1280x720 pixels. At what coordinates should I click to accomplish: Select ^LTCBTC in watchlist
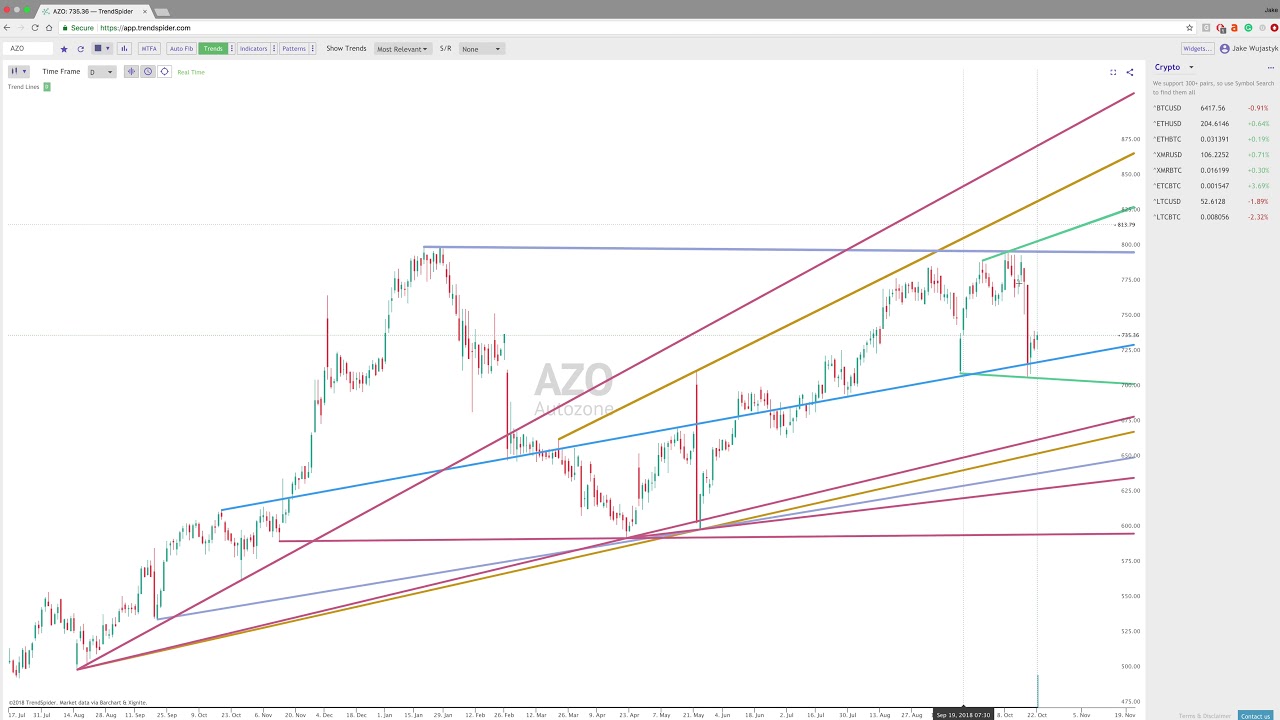click(x=1213, y=217)
